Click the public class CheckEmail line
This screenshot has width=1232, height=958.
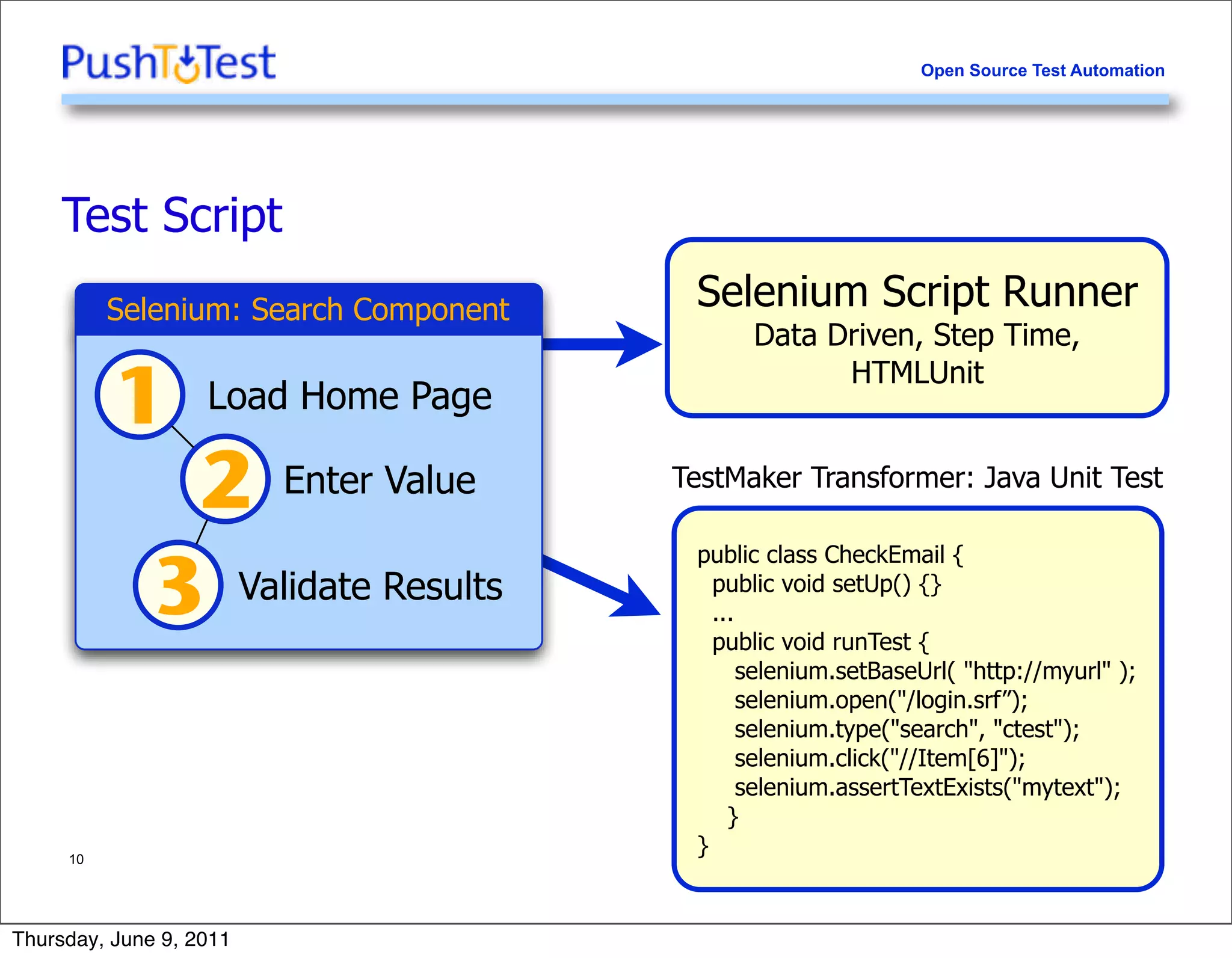pyautogui.click(x=830, y=555)
